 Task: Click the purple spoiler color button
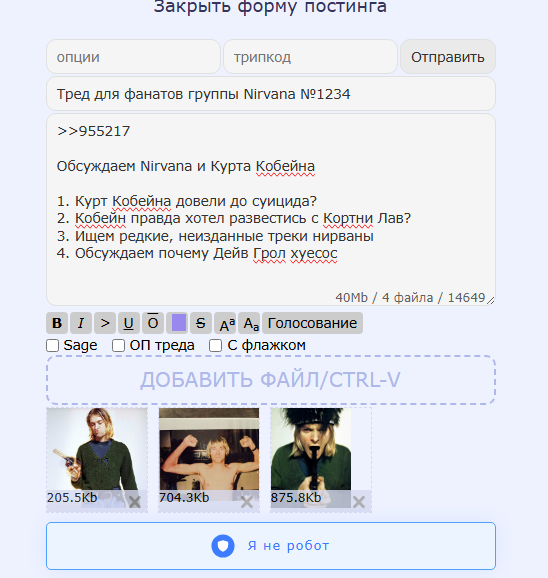coord(177,323)
